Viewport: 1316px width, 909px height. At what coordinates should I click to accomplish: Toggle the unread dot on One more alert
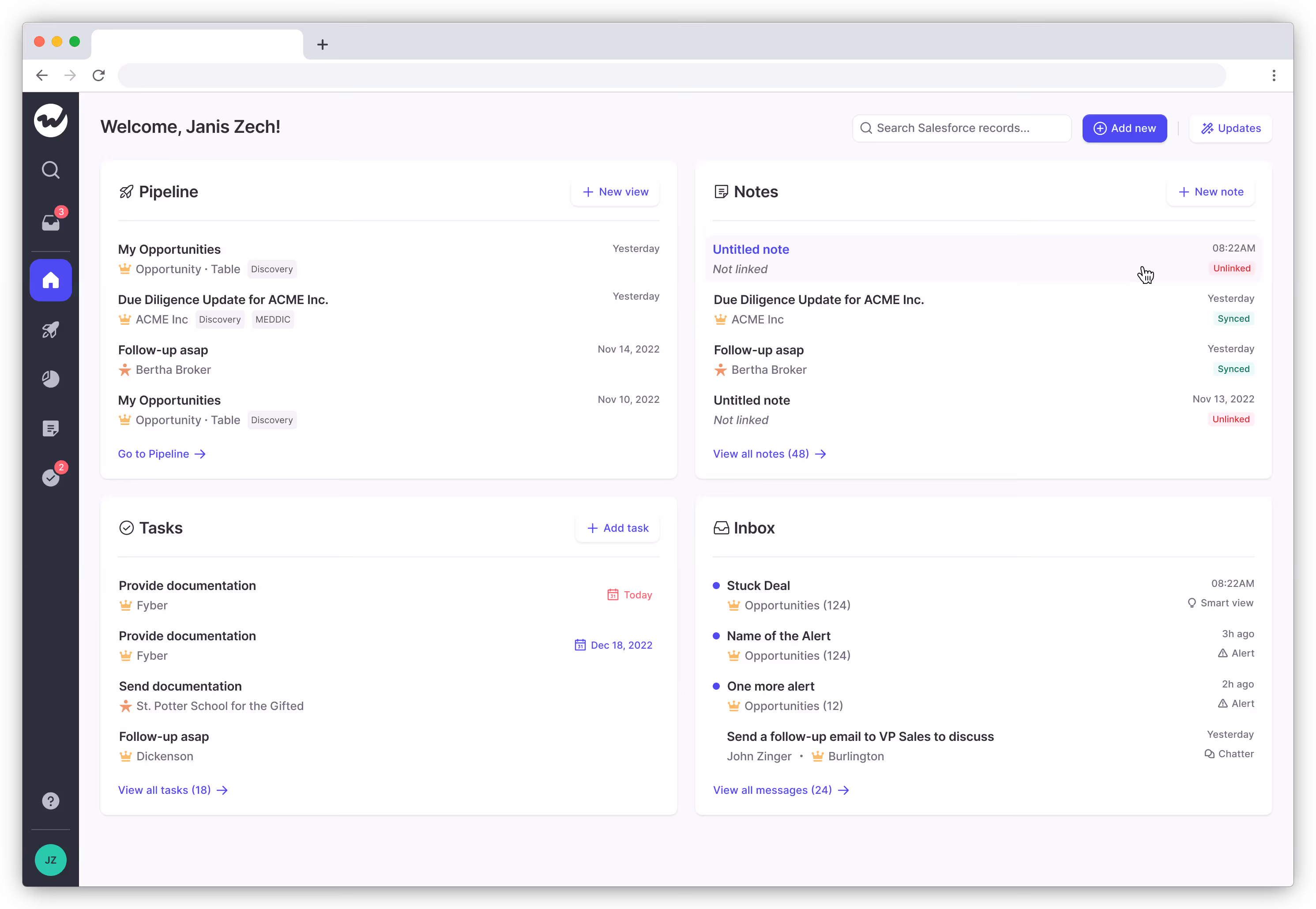pyautogui.click(x=716, y=686)
